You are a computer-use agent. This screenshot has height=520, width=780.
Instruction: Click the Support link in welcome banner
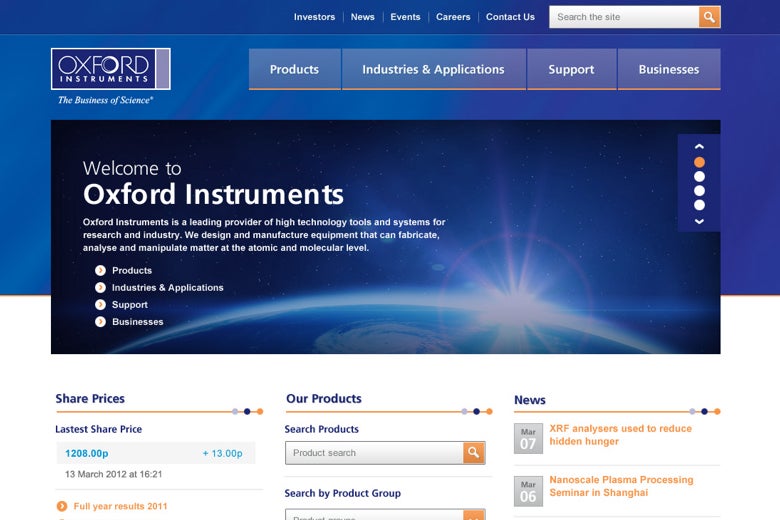pos(130,305)
